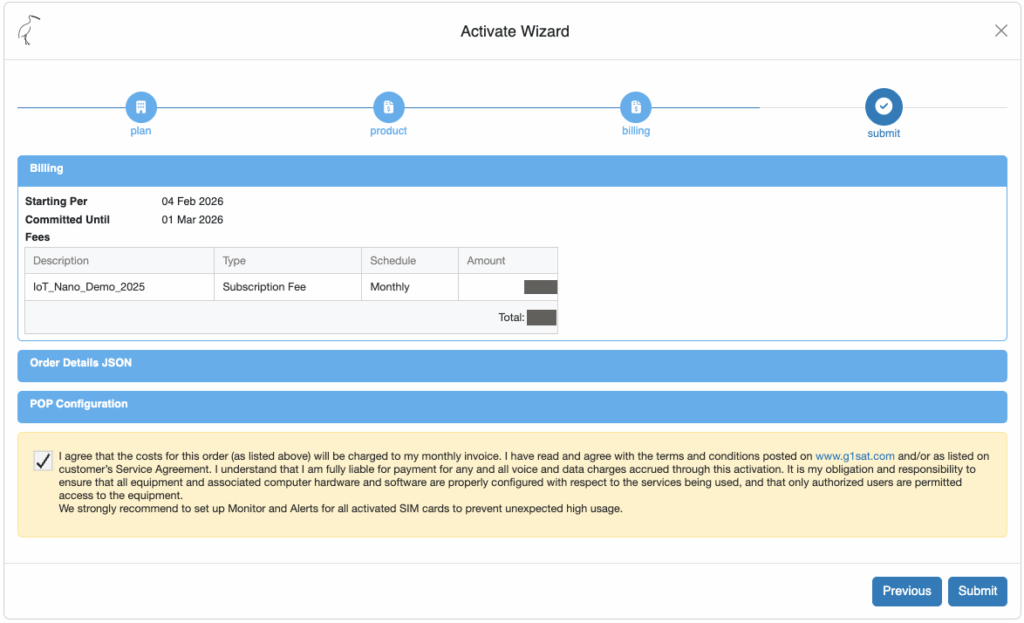This screenshot has width=1024, height=623.
Task: Click the billing step circle icon
Action: pyautogui.click(x=635, y=107)
